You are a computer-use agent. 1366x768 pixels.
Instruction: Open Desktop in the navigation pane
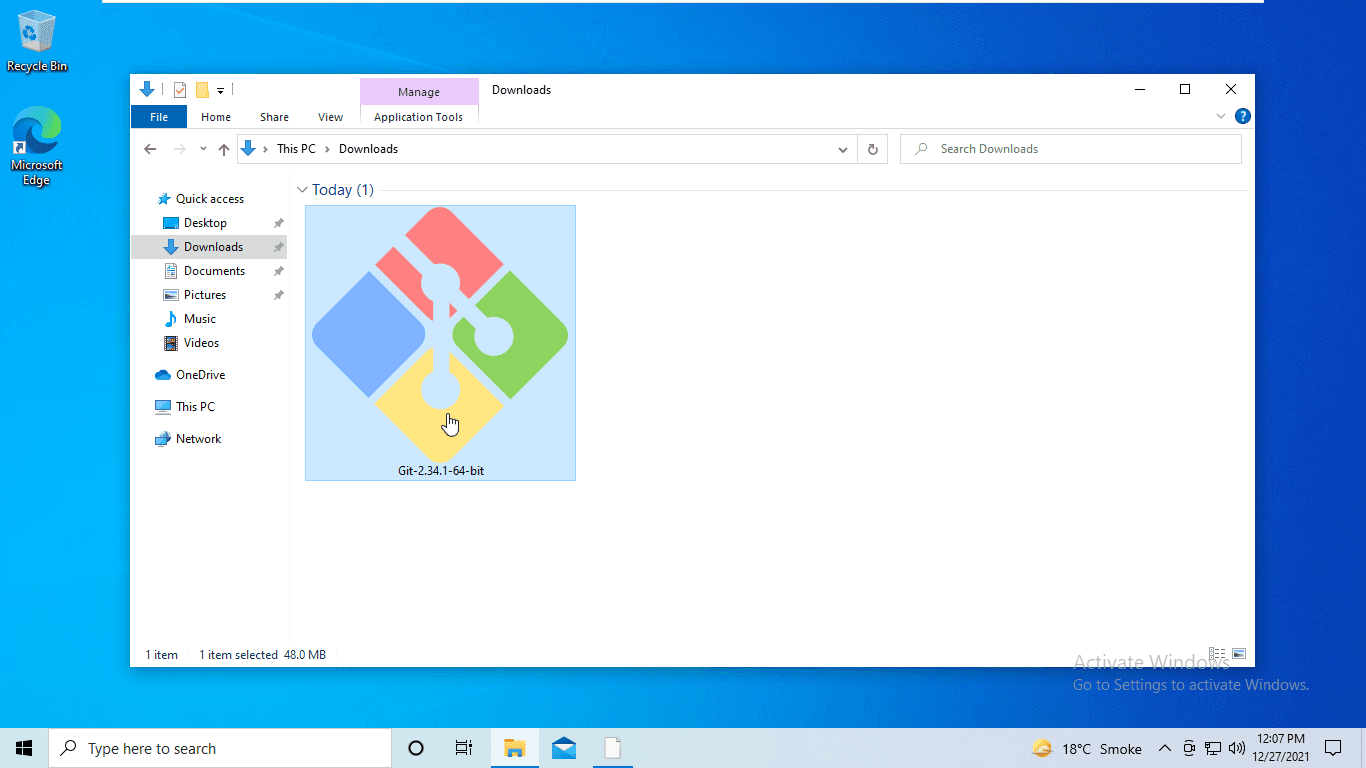(x=205, y=223)
